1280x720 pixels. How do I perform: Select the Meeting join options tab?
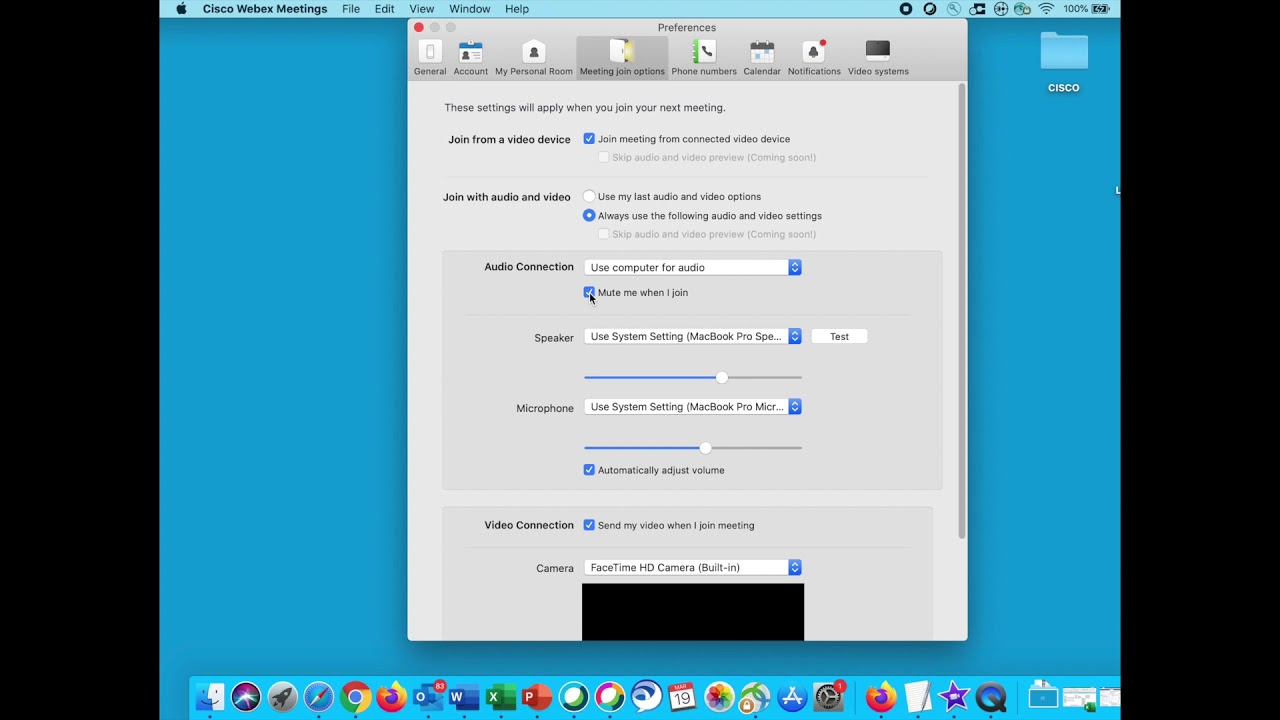tap(622, 58)
